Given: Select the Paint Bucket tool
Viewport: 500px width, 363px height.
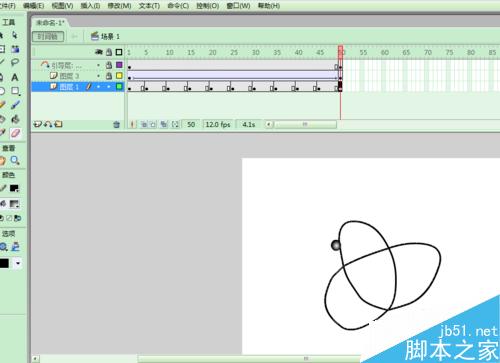Looking at the screenshot, I should pyautogui.click(x=15, y=119).
